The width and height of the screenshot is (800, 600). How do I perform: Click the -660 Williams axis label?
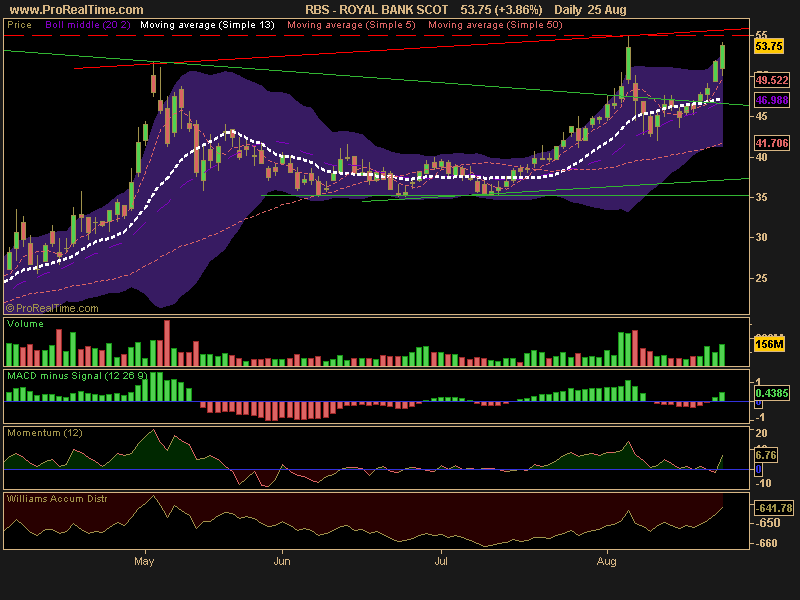pyautogui.click(x=768, y=543)
